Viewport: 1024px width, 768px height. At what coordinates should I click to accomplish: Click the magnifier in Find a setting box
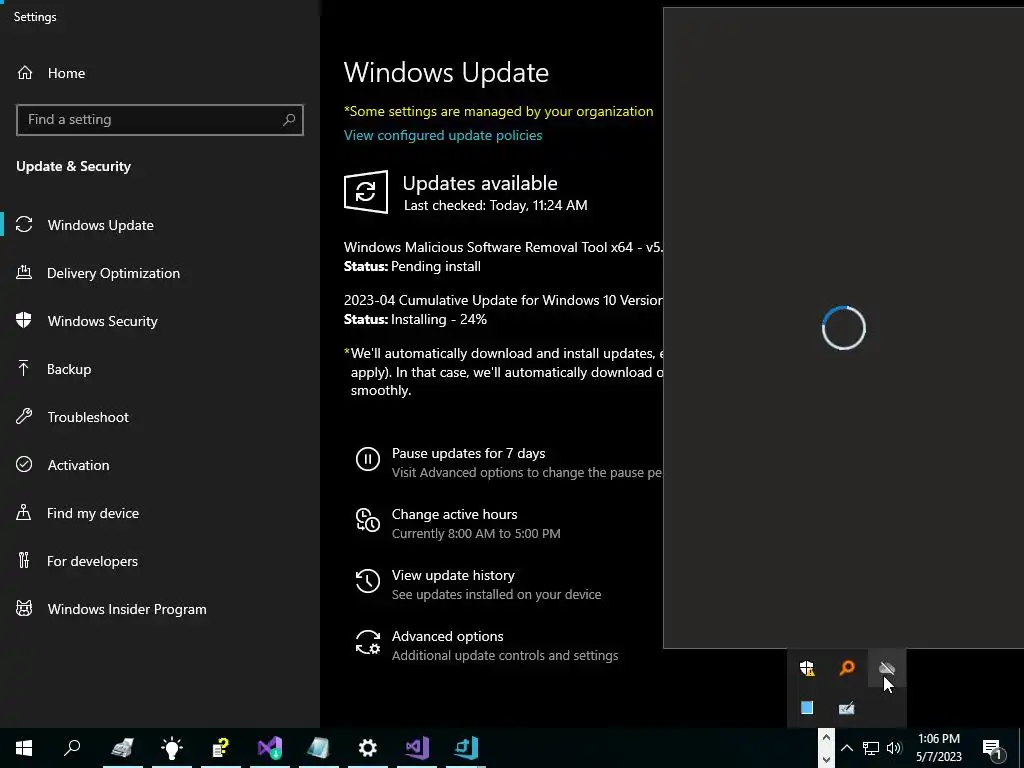289,120
